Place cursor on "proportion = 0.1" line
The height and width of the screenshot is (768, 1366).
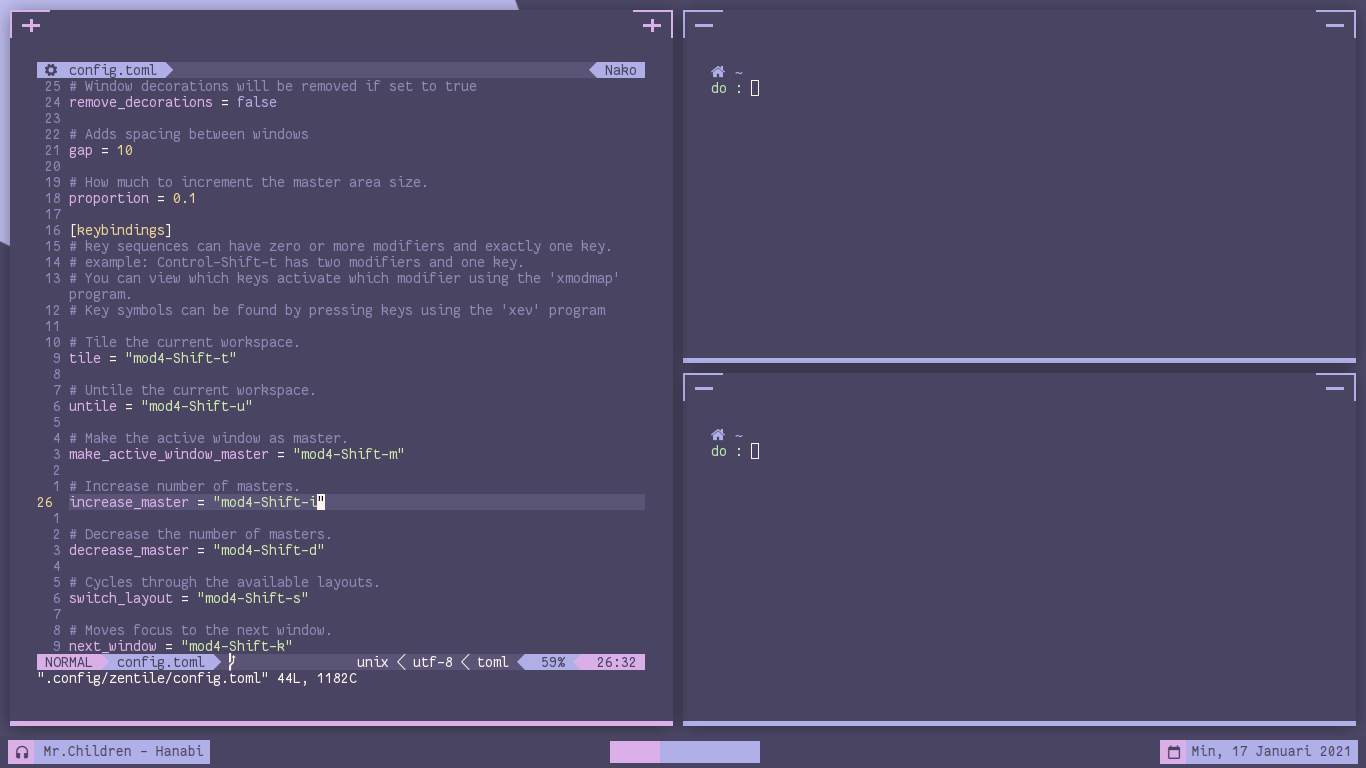click(x=133, y=198)
